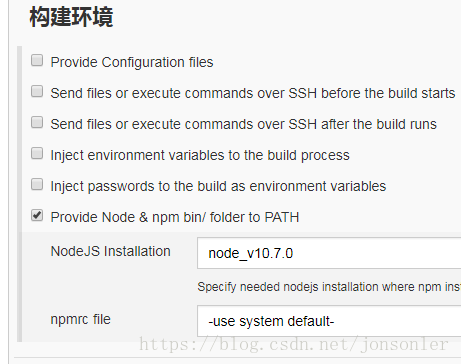This screenshot has height=364, width=461.
Task: Enable Inject environment variables checkbox
Action: coord(37,154)
